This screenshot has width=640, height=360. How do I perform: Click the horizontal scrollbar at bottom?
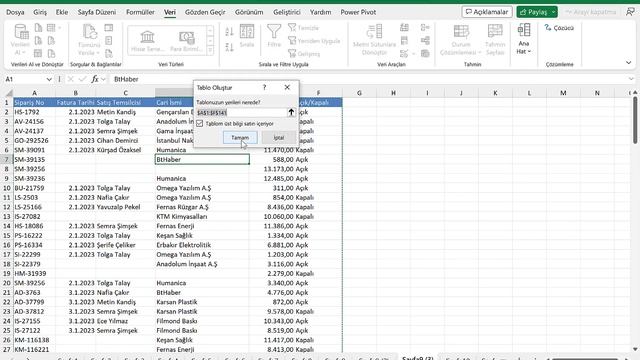pos(584,358)
